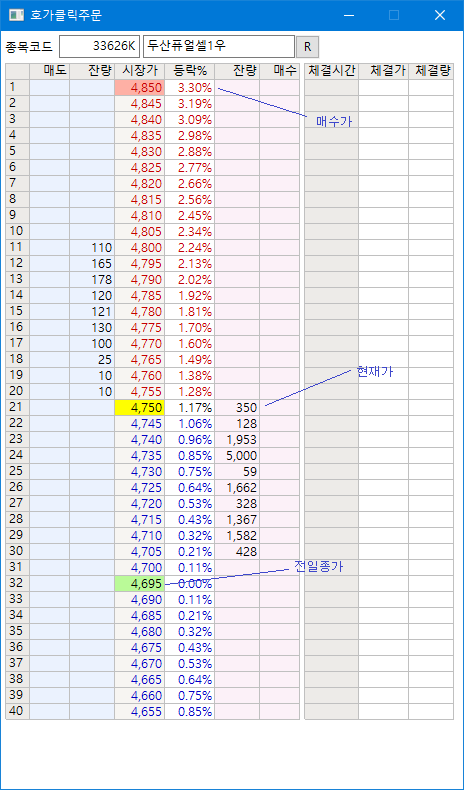Select the price cell 4,715

coord(140,520)
